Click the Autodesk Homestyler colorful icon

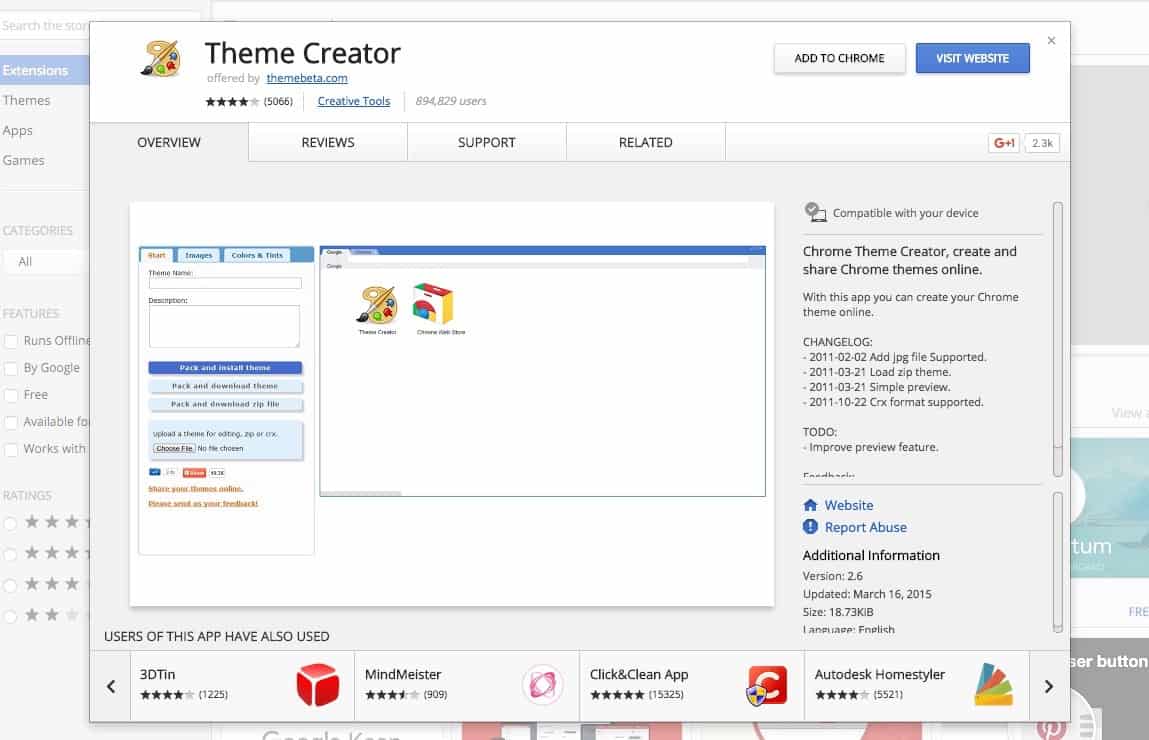coord(993,685)
